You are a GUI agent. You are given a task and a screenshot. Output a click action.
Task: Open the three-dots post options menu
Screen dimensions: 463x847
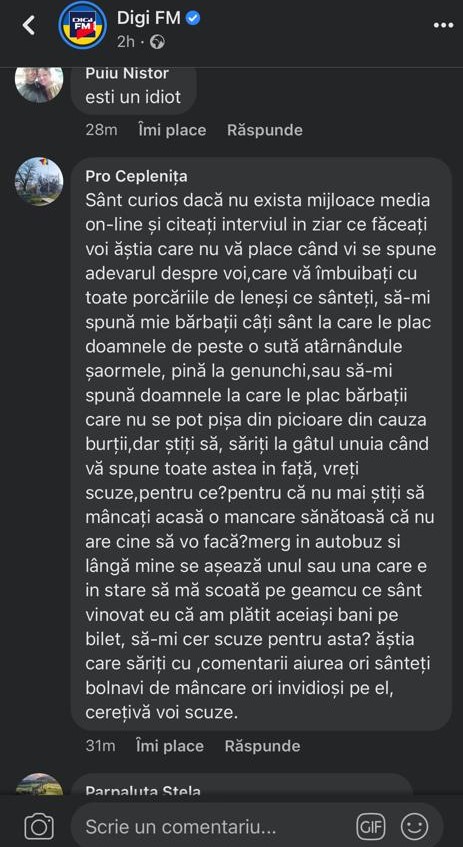tap(444, 25)
